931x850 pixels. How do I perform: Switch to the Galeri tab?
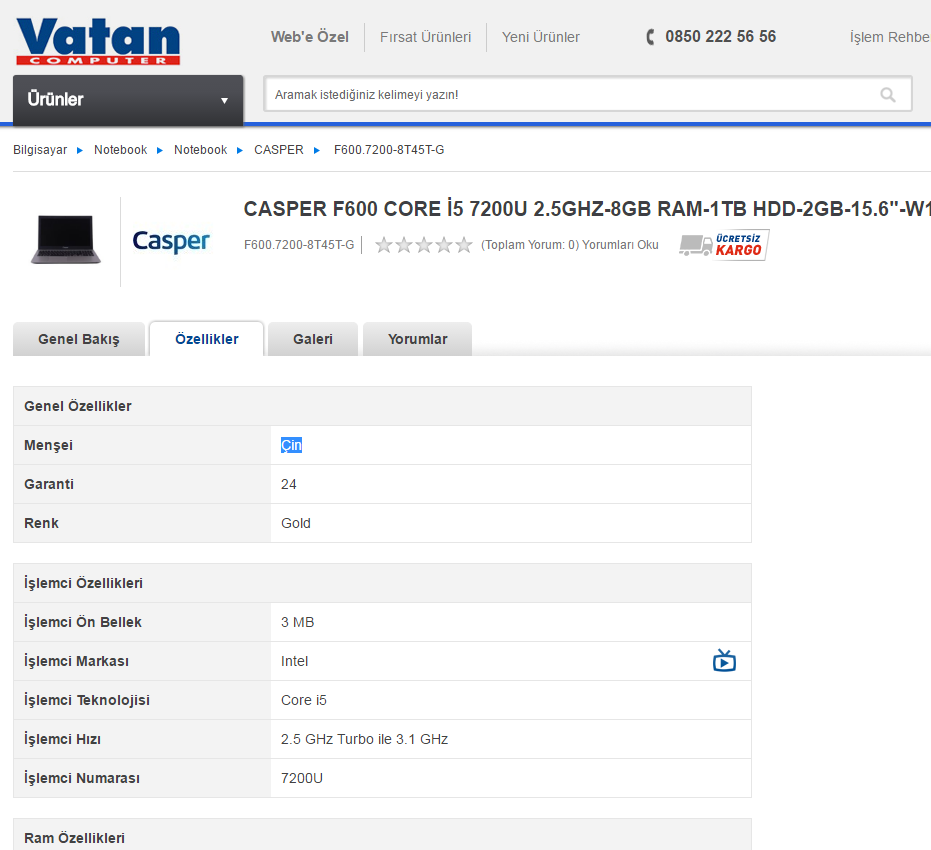pyautogui.click(x=313, y=339)
